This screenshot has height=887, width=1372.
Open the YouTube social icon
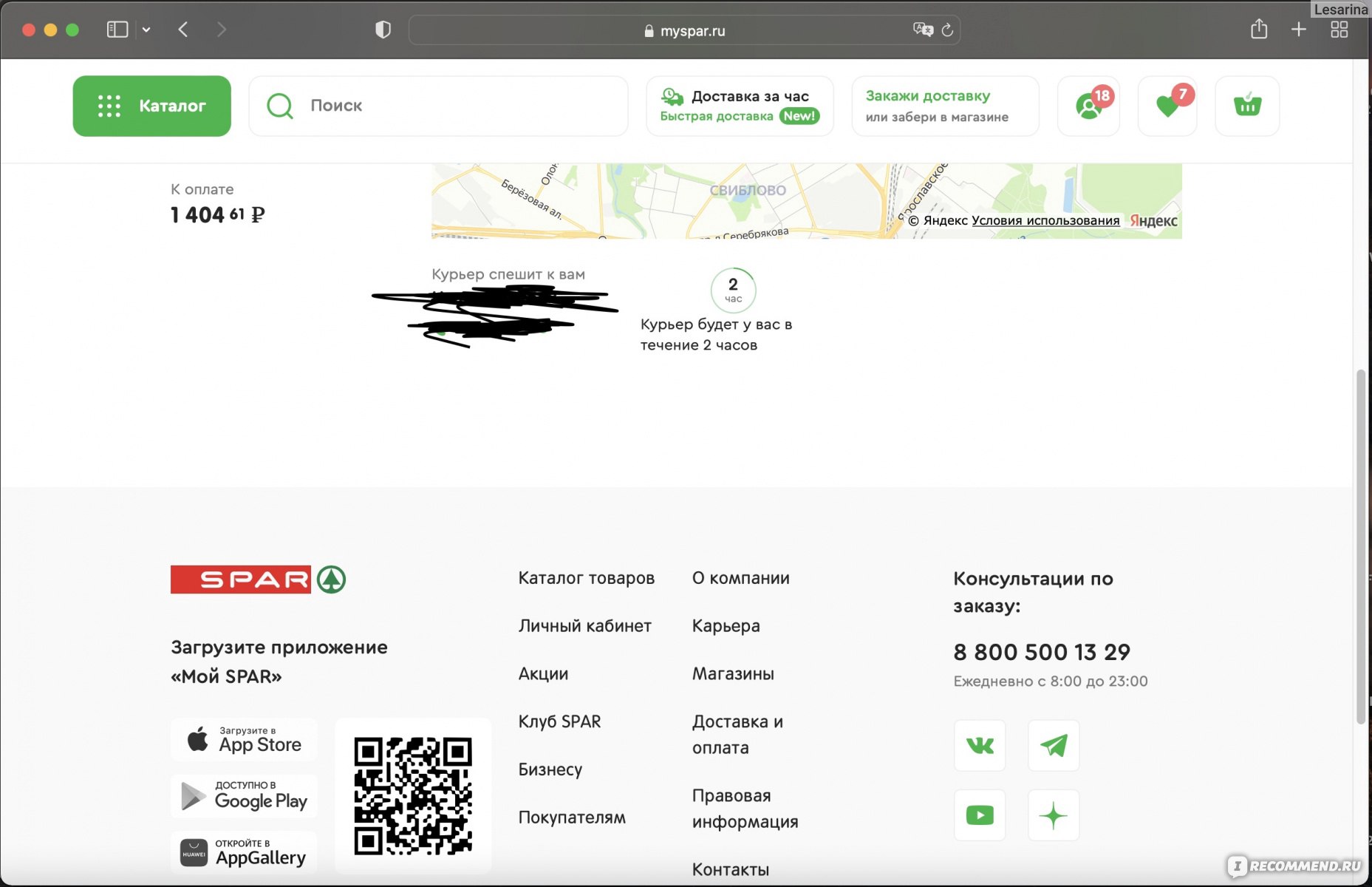tap(980, 815)
